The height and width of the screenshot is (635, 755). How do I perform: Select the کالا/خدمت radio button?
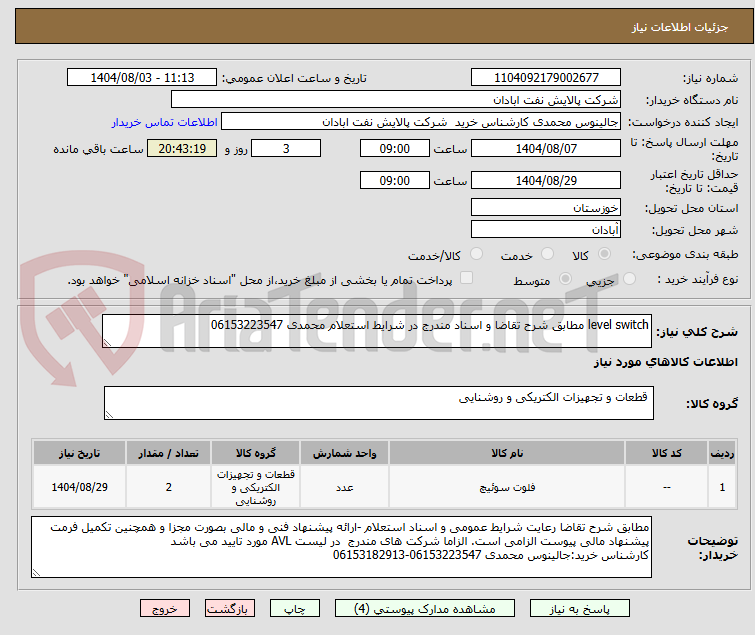click(x=476, y=254)
